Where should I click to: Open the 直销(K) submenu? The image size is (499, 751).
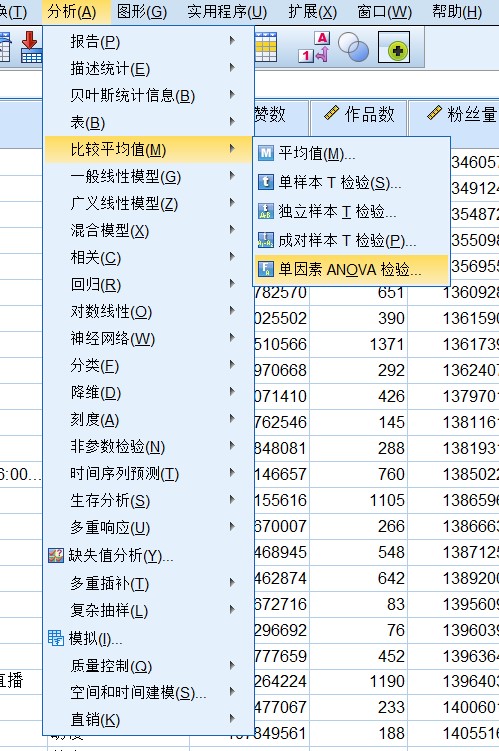point(149,719)
